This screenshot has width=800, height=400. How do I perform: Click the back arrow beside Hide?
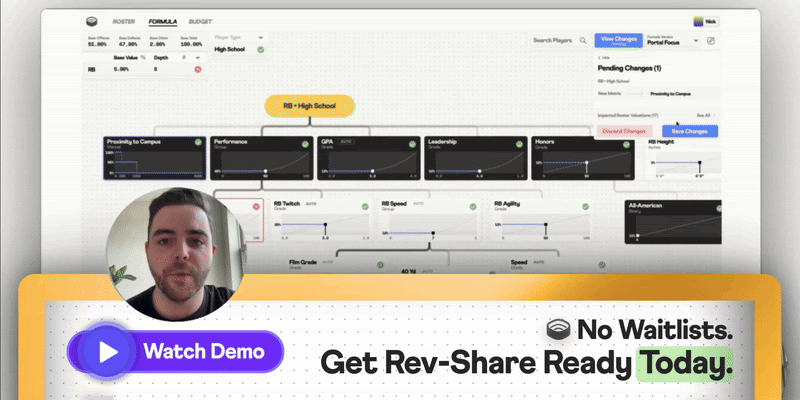pos(598,59)
